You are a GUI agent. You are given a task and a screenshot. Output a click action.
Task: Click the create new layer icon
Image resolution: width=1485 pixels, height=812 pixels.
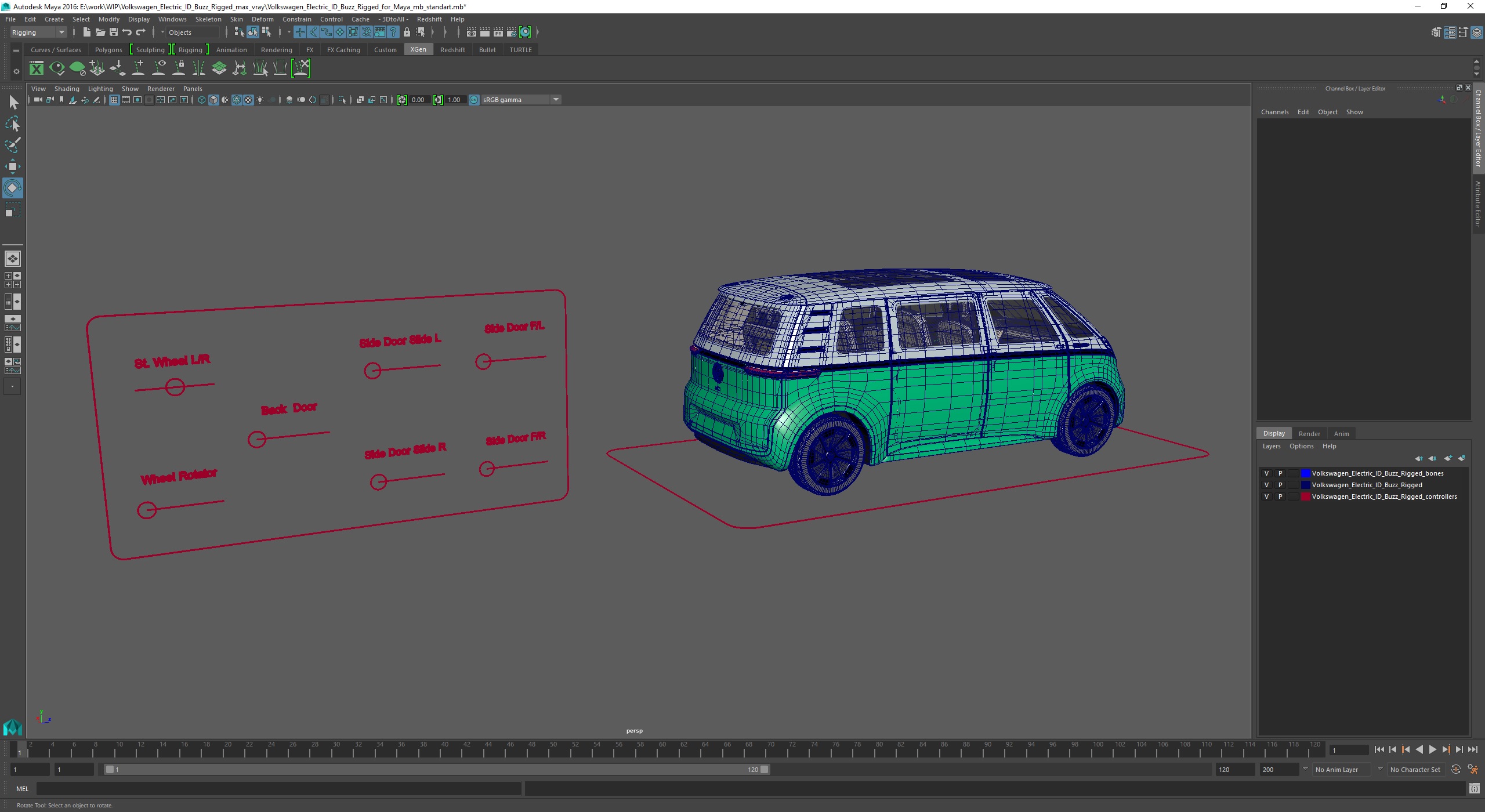[1448, 458]
